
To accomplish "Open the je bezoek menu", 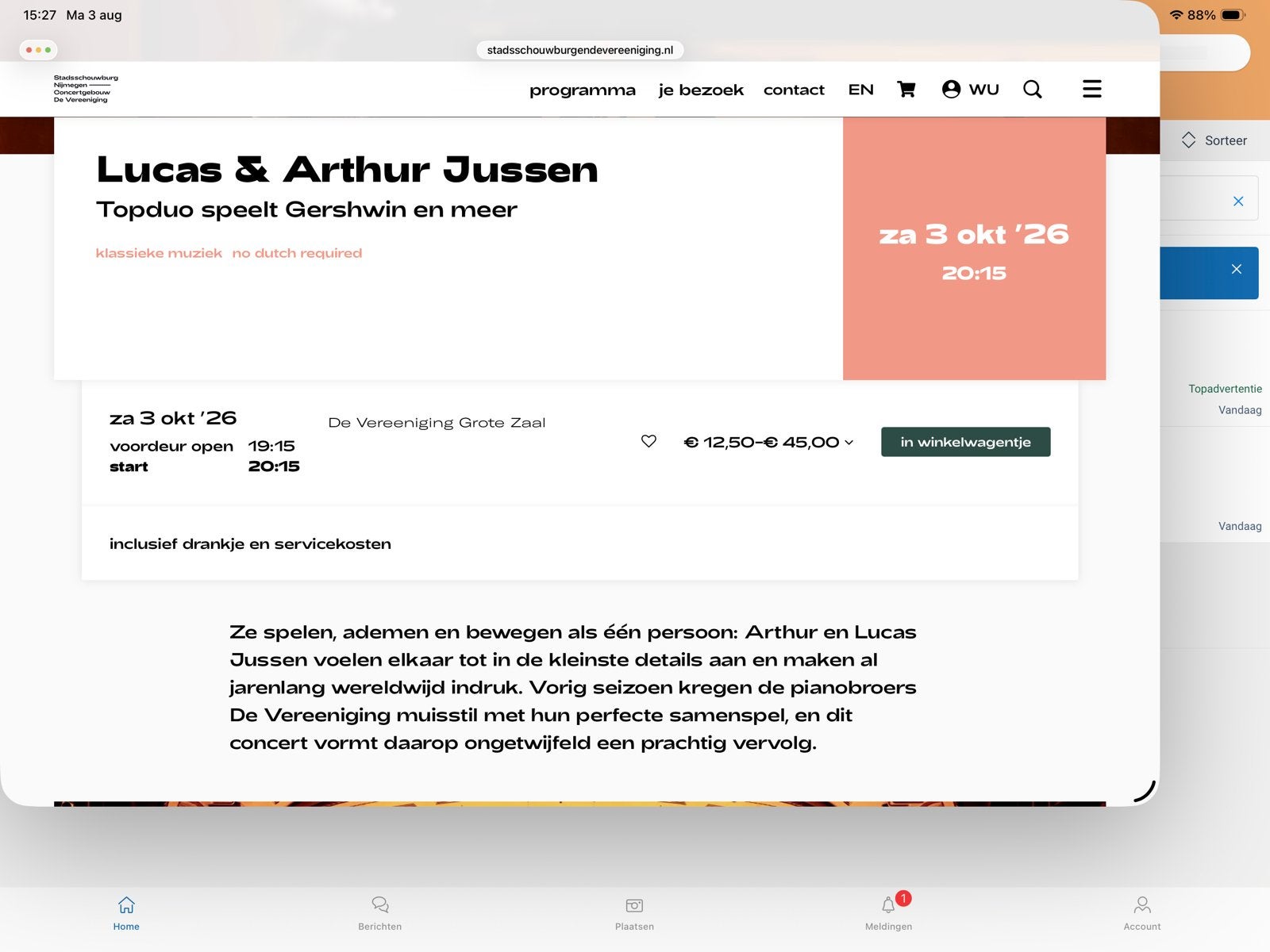I will coord(701,90).
